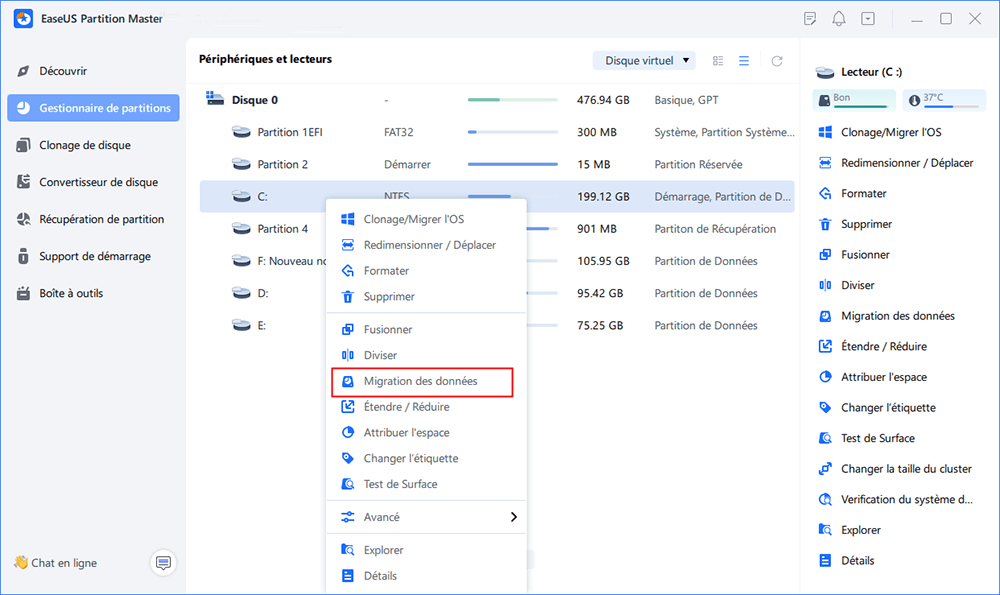Click Redimensionner / Déplacer in right panel
The image size is (1000, 595).
click(x=907, y=163)
